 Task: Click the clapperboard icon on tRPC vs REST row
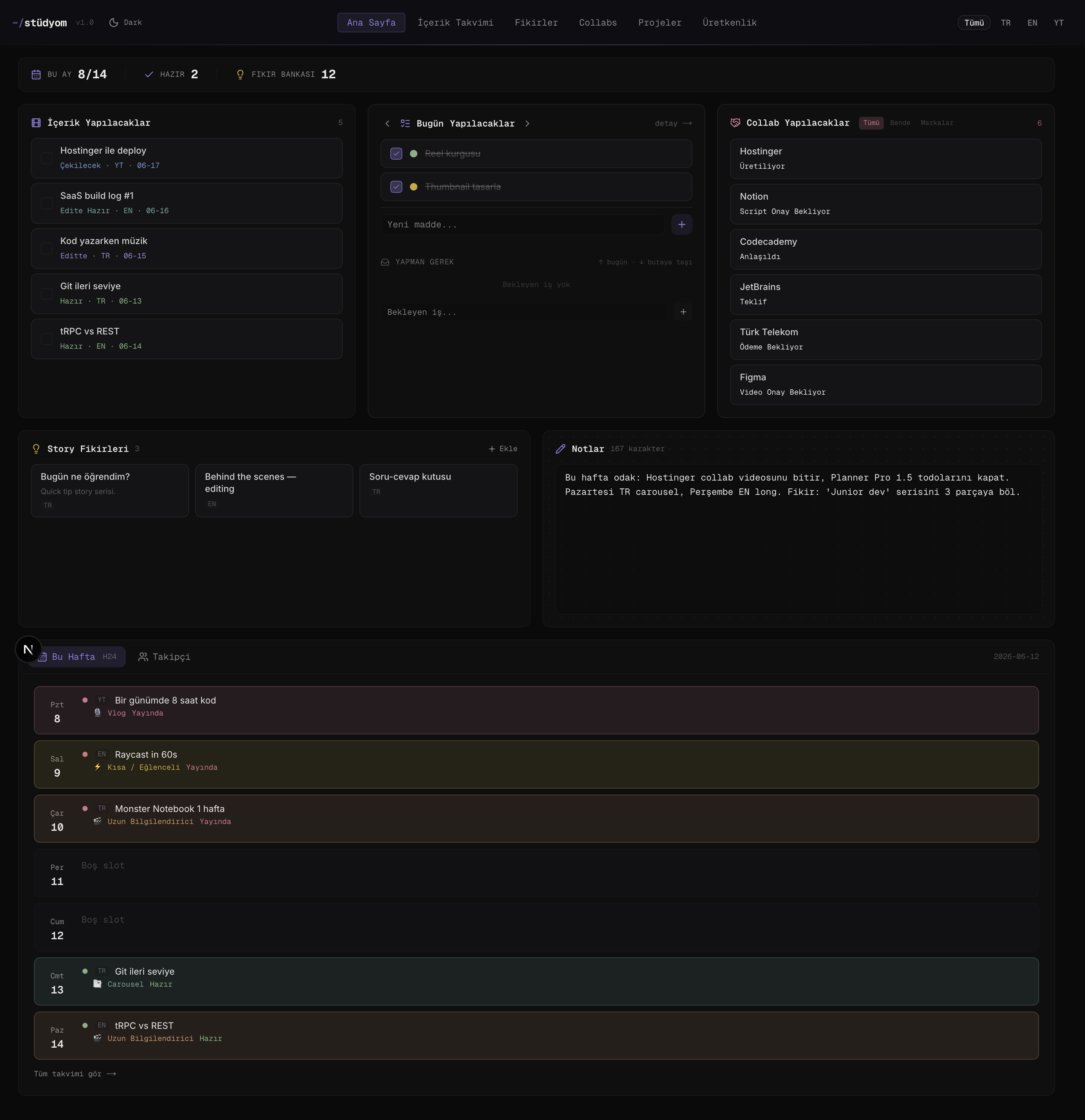tap(97, 1038)
